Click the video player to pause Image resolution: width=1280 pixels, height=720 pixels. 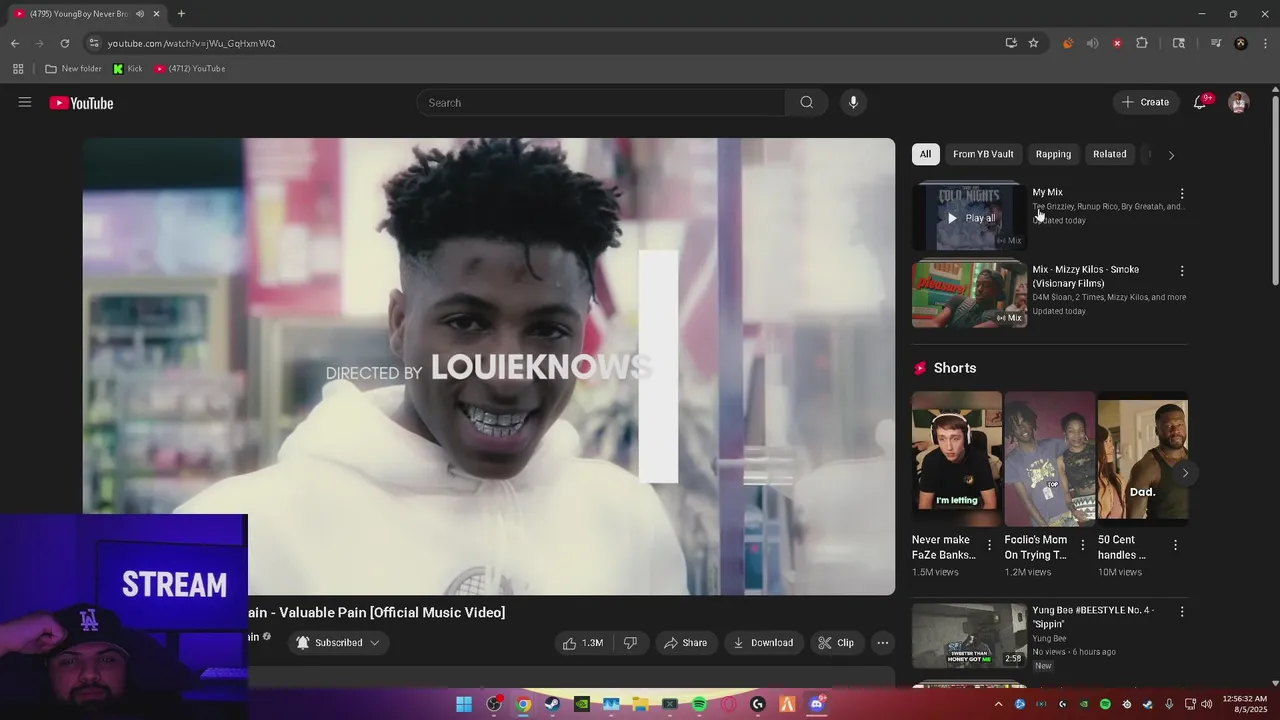click(x=489, y=366)
